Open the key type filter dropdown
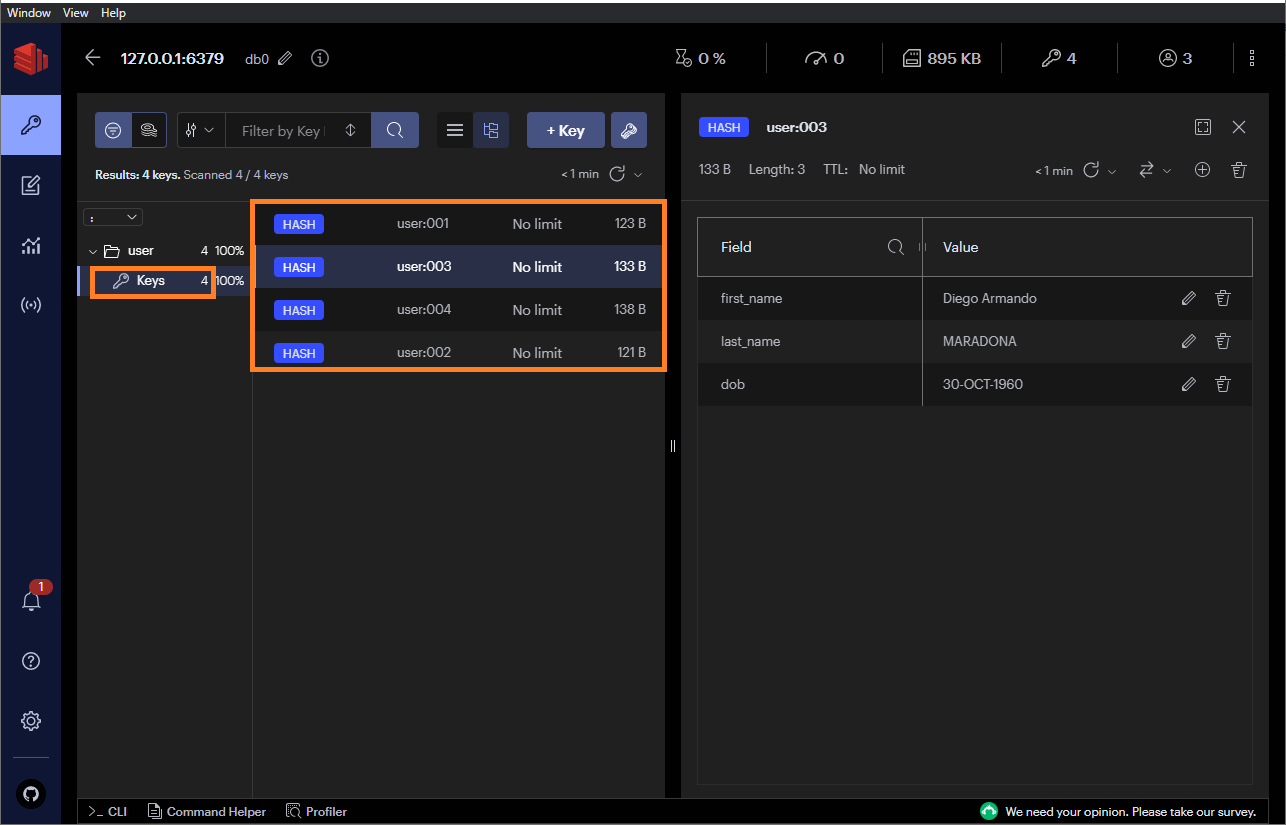This screenshot has height=825, width=1286. (200, 130)
